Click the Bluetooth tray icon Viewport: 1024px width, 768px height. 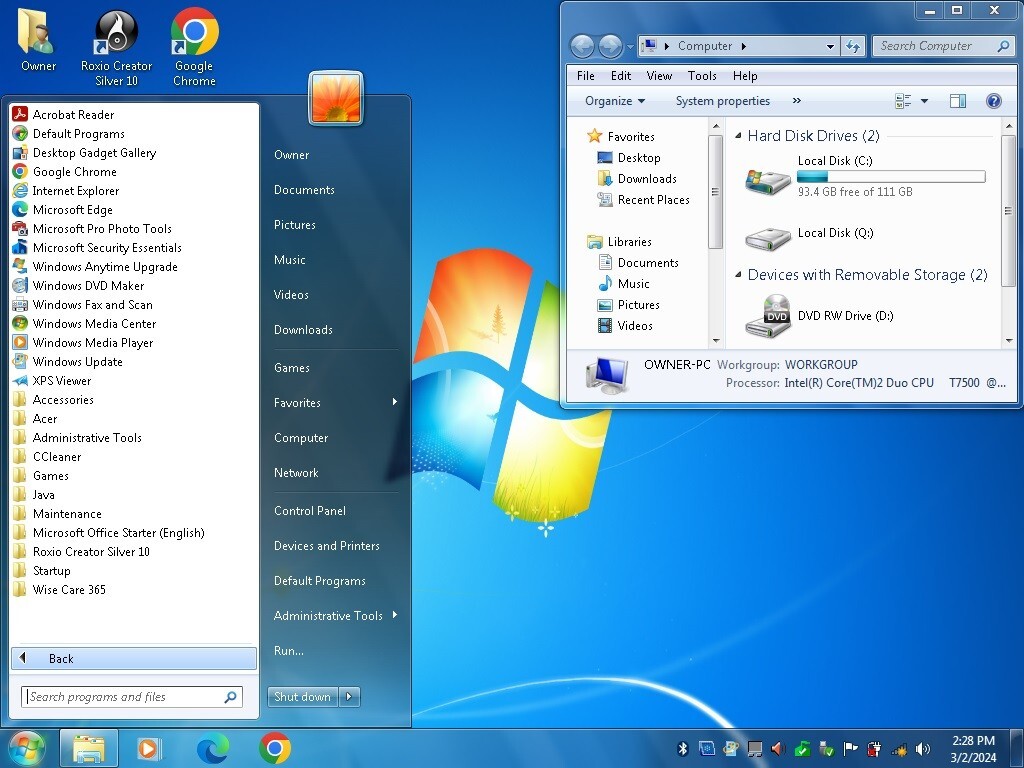point(683,748)
